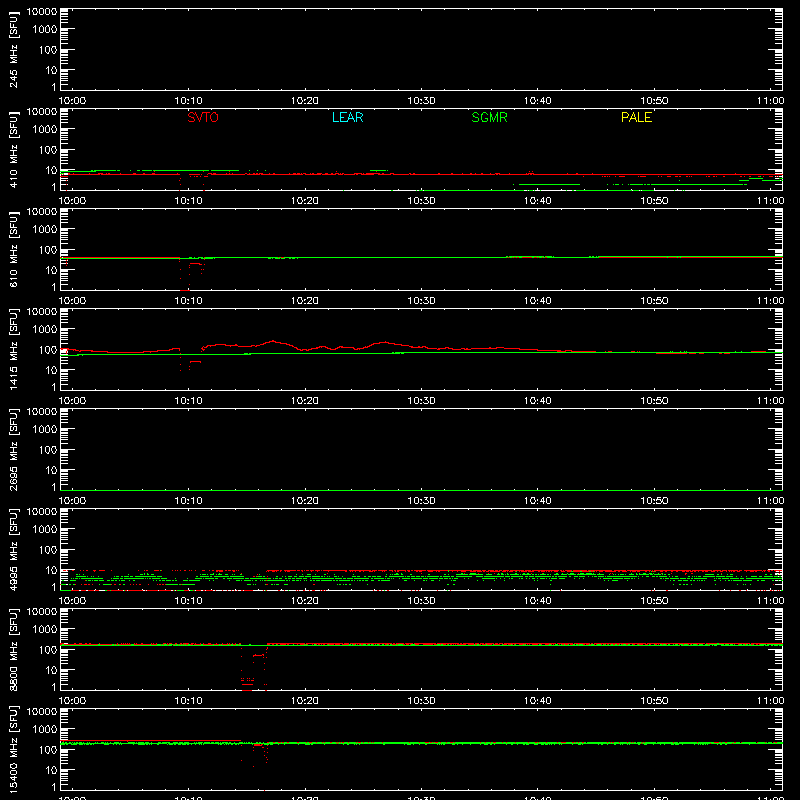Click 10:30 time label under 245 MHz panel
800x800 pixels.
pyautogui.click(x=421, y=101)
